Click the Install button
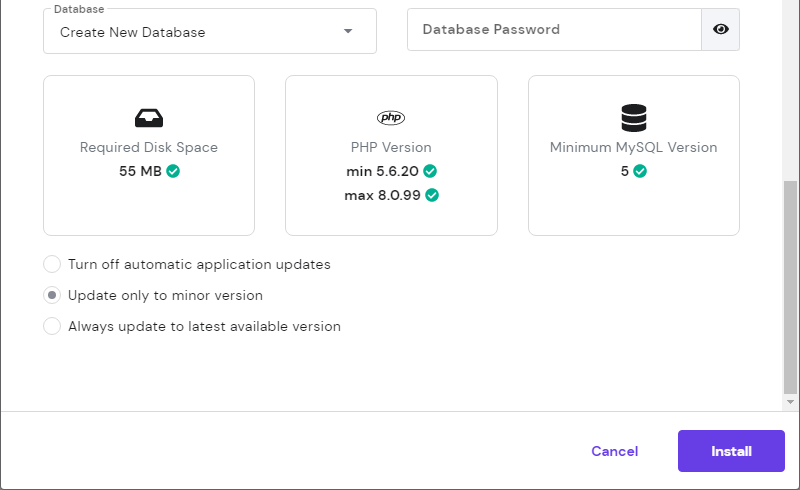This screenshot has width=800, height=490. click(x=731, y=451)
